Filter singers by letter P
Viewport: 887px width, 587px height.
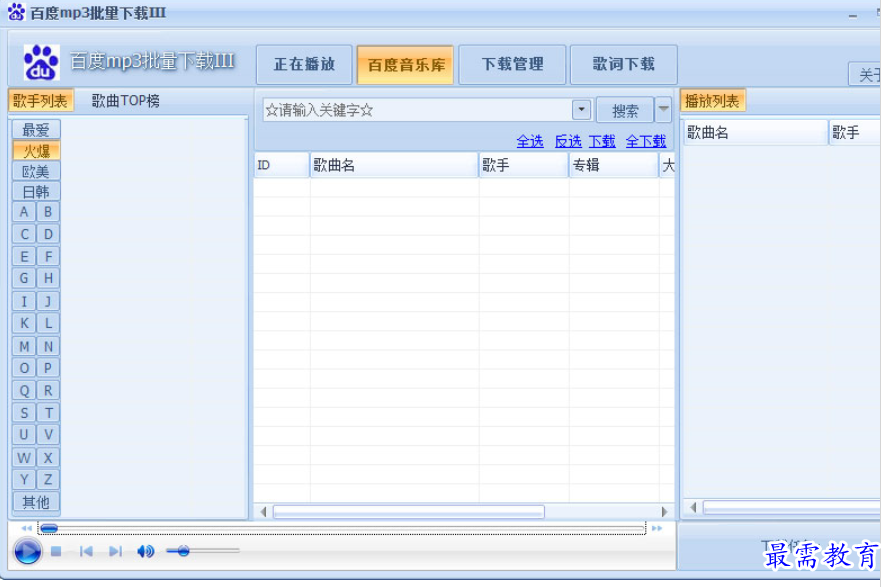coord(48,368)
